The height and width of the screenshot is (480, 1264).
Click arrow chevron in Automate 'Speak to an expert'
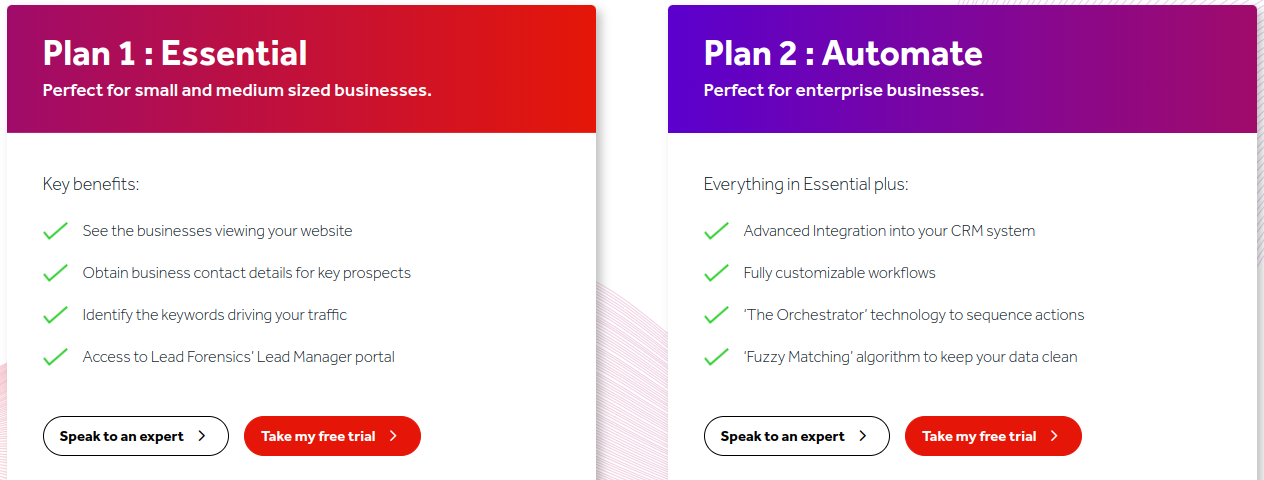click(863, 436)
